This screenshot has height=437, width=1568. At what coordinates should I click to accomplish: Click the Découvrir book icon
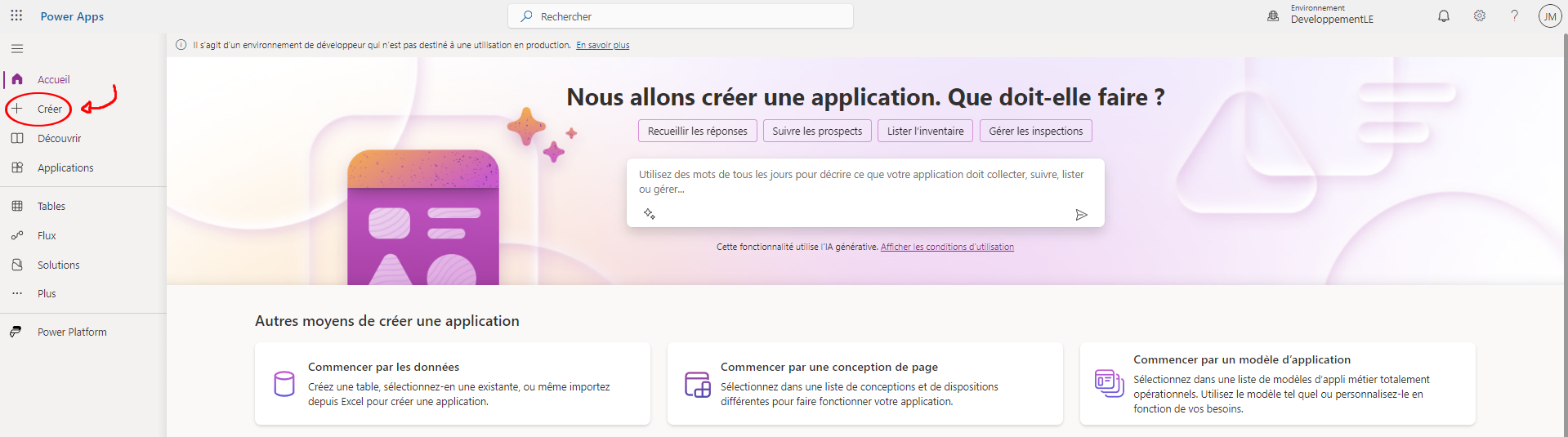tap(17, 138)
